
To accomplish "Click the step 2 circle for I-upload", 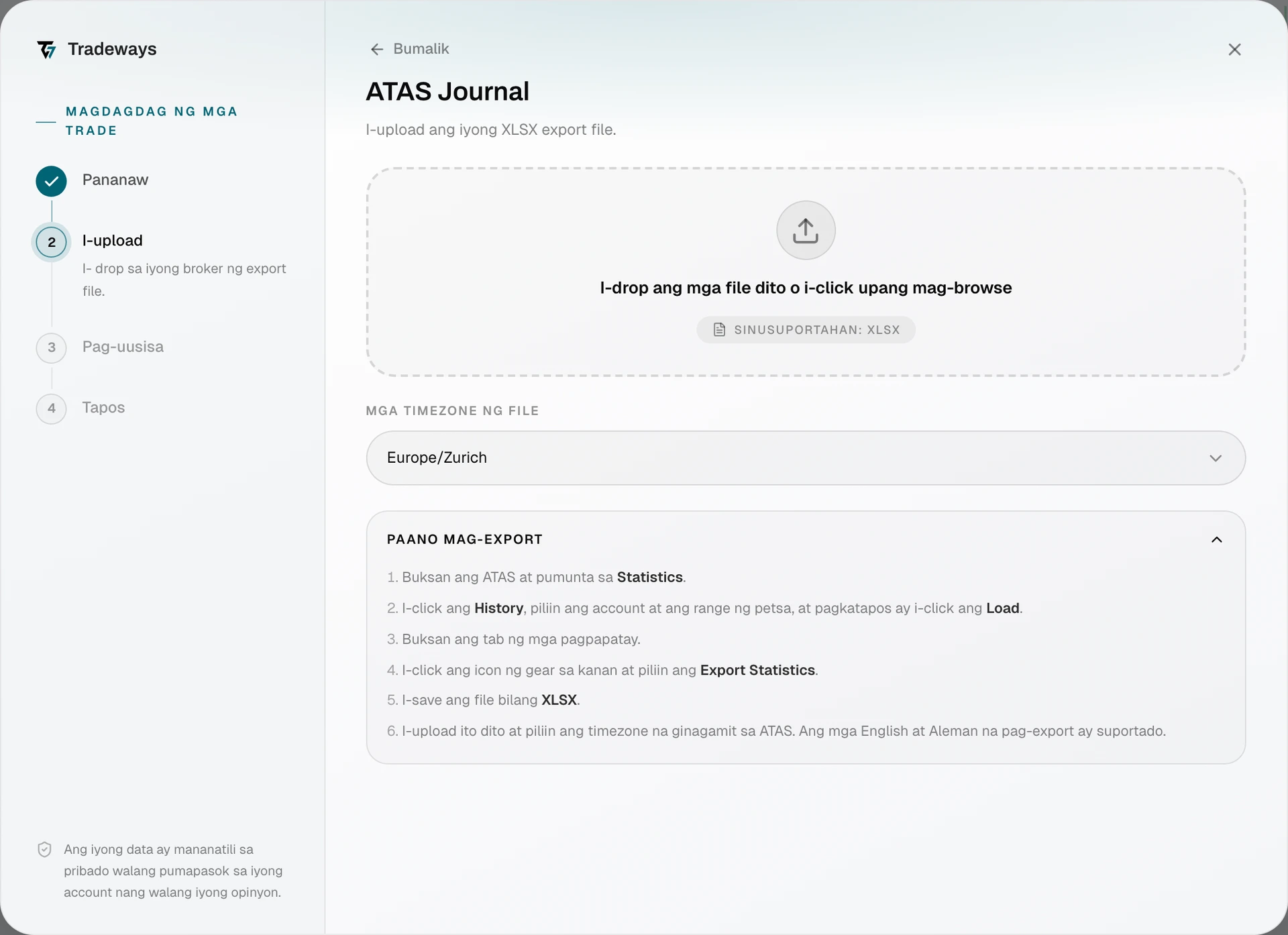I will [52, 242].
